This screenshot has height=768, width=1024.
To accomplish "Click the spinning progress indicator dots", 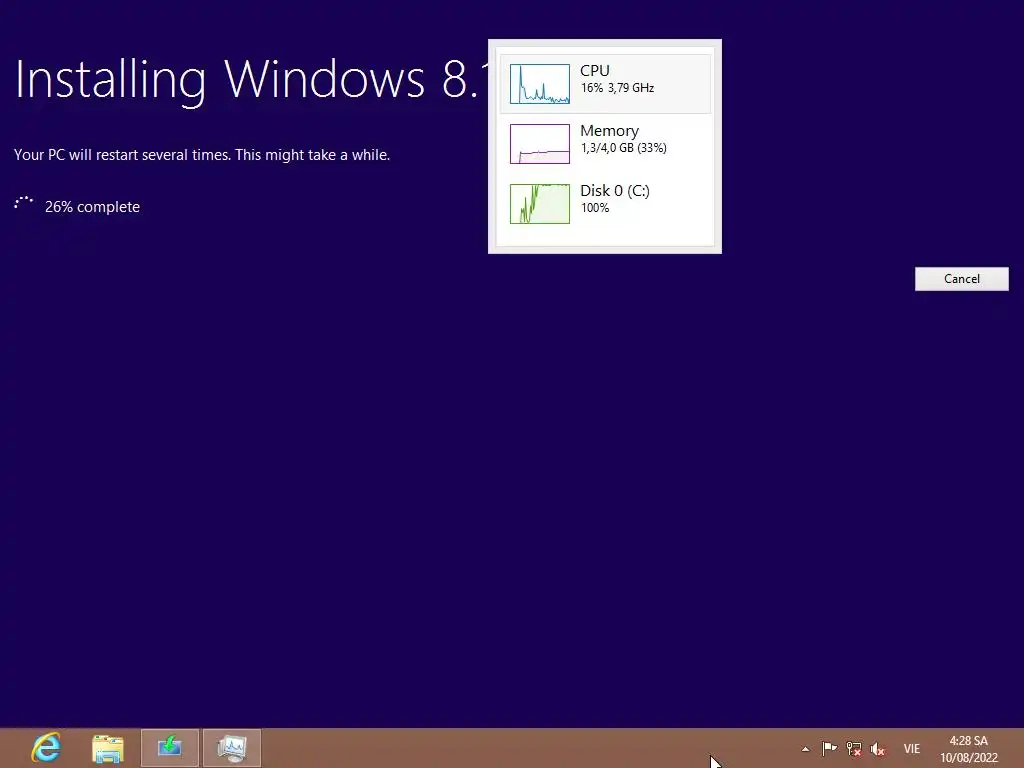I will point(24,203).
